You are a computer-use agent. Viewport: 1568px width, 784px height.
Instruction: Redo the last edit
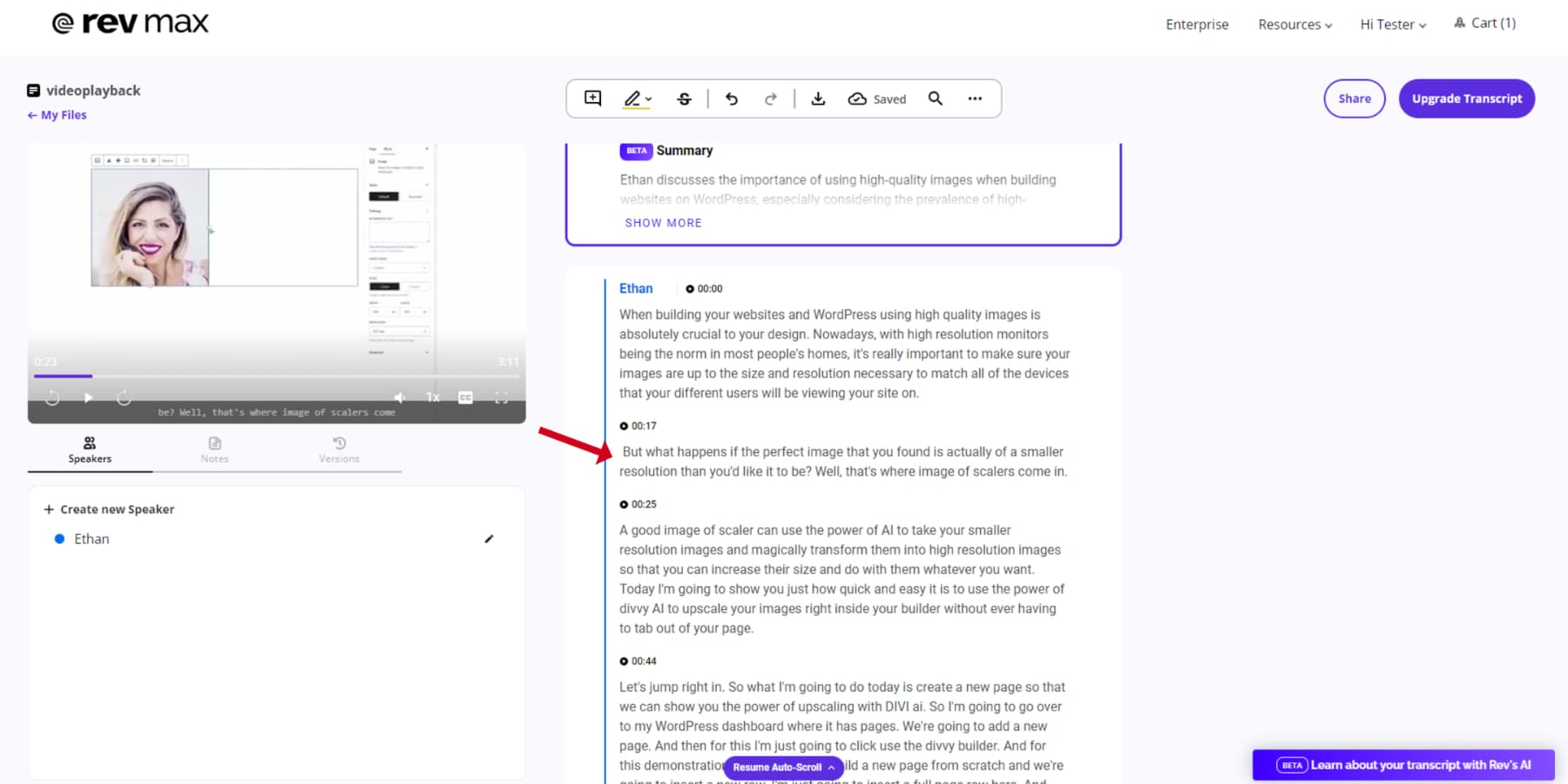click(771, 98)
